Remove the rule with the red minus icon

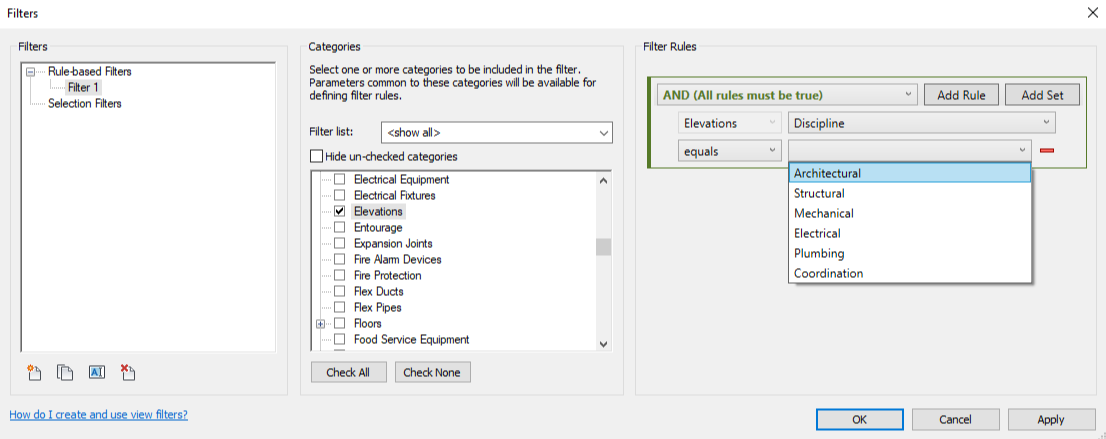(x=1048, y=150)
